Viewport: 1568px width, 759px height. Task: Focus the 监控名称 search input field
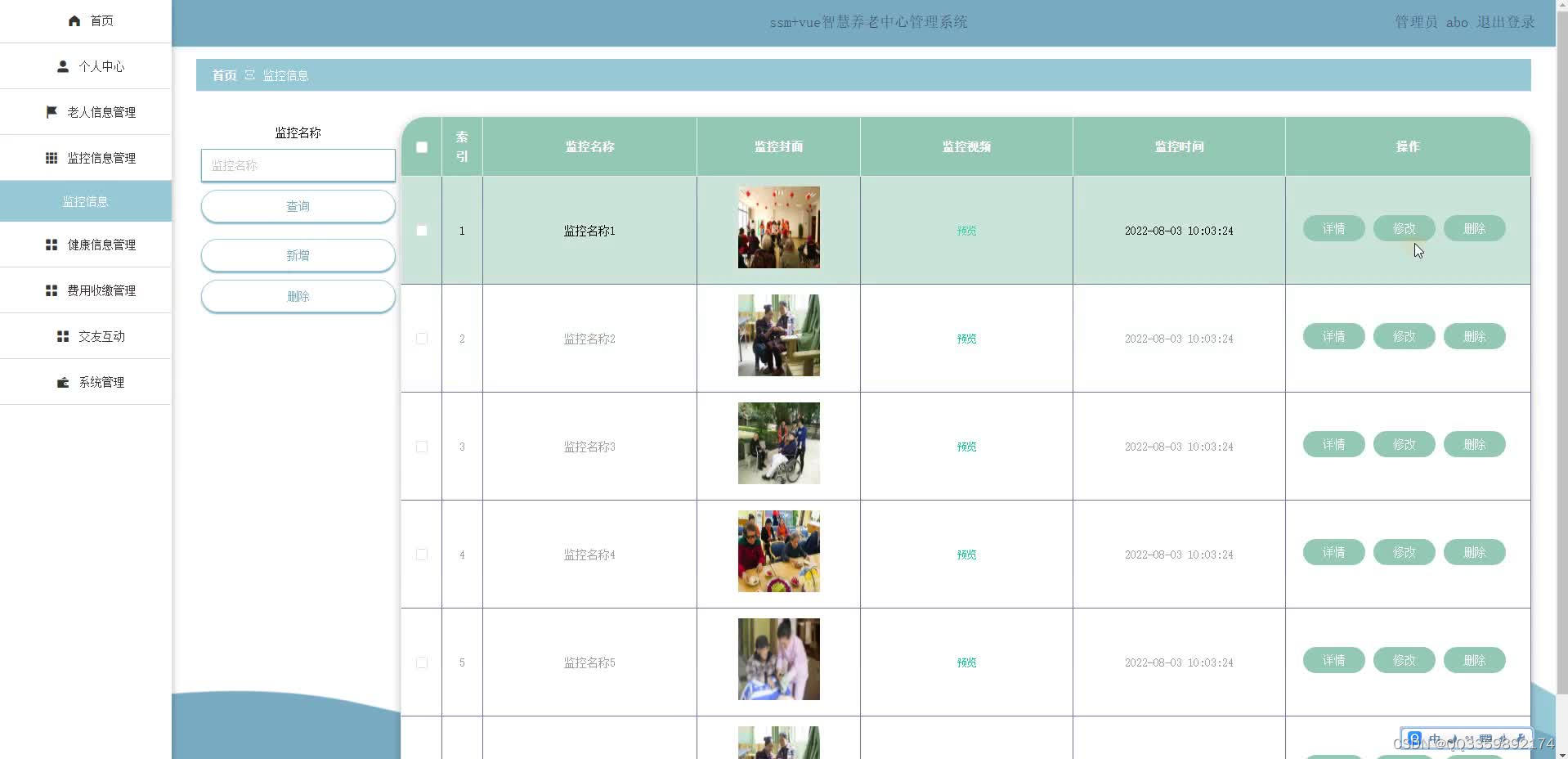coord(298,165)
